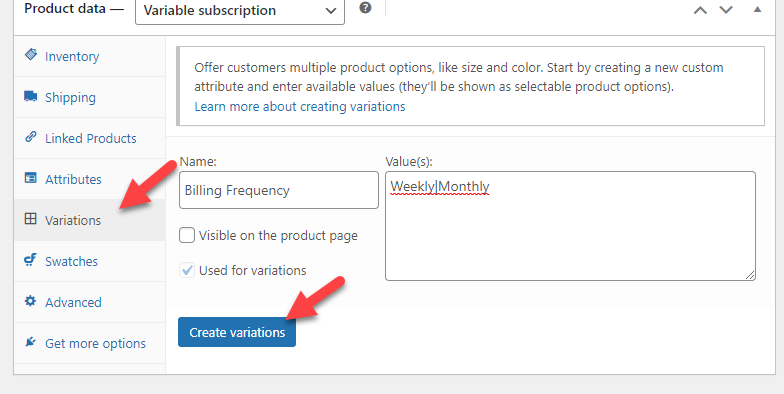Click the Linked Products chain icon

click(x=30, y=136)
